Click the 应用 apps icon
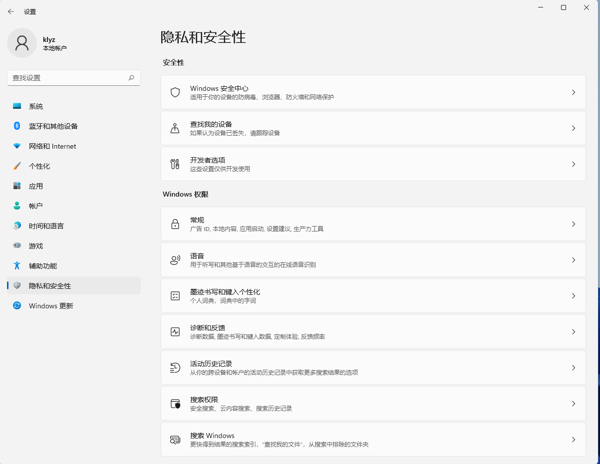Screen dimensions: 600x464 point(17,186)
